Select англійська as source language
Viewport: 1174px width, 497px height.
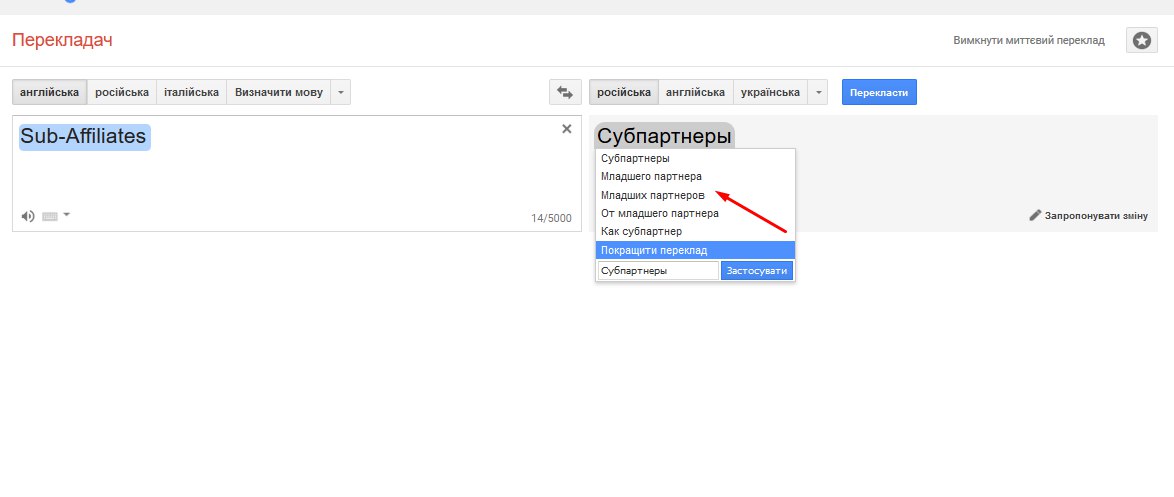[49, 93]
